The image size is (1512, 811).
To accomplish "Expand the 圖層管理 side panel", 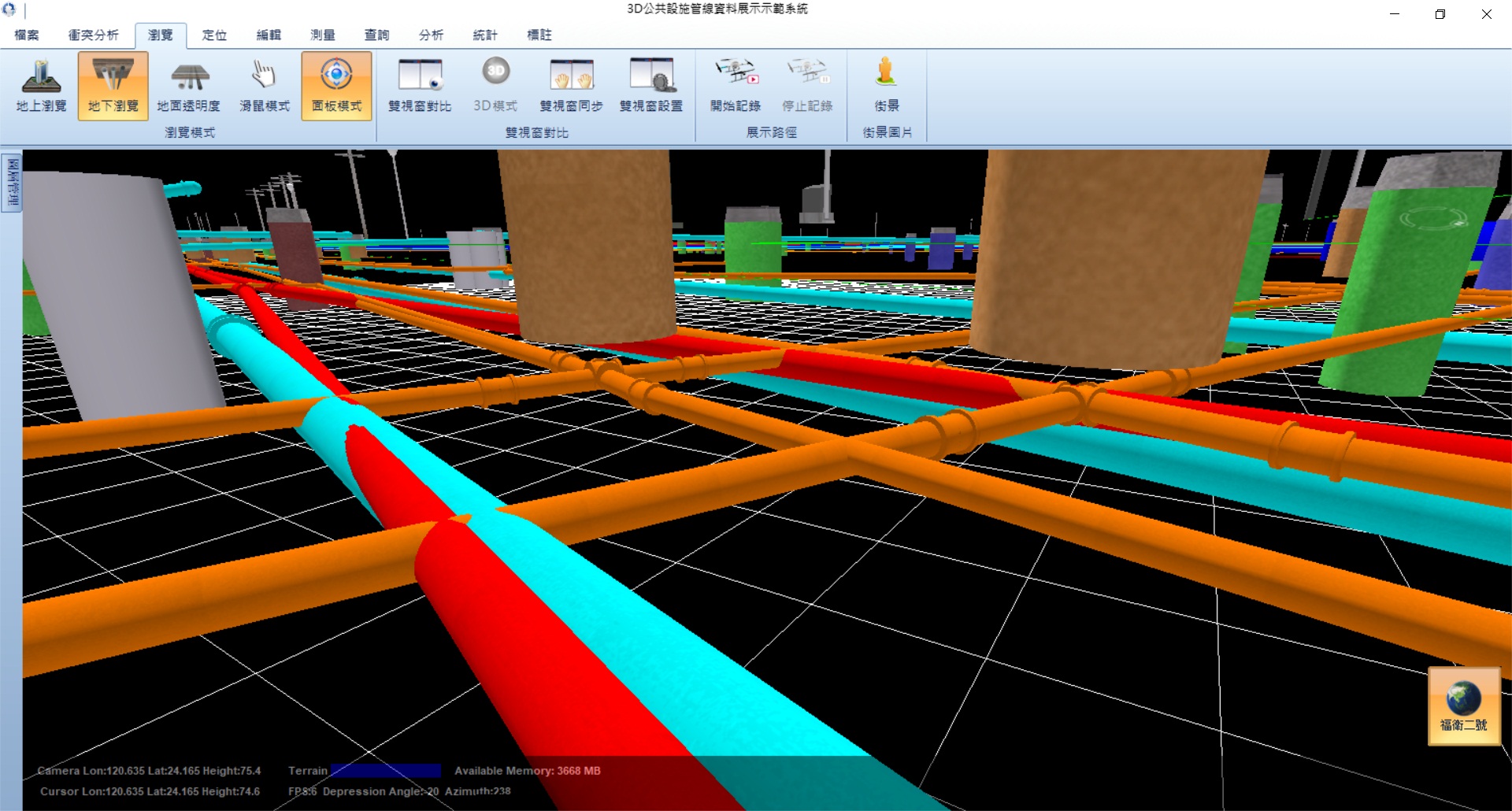I will tap(12, 182).
